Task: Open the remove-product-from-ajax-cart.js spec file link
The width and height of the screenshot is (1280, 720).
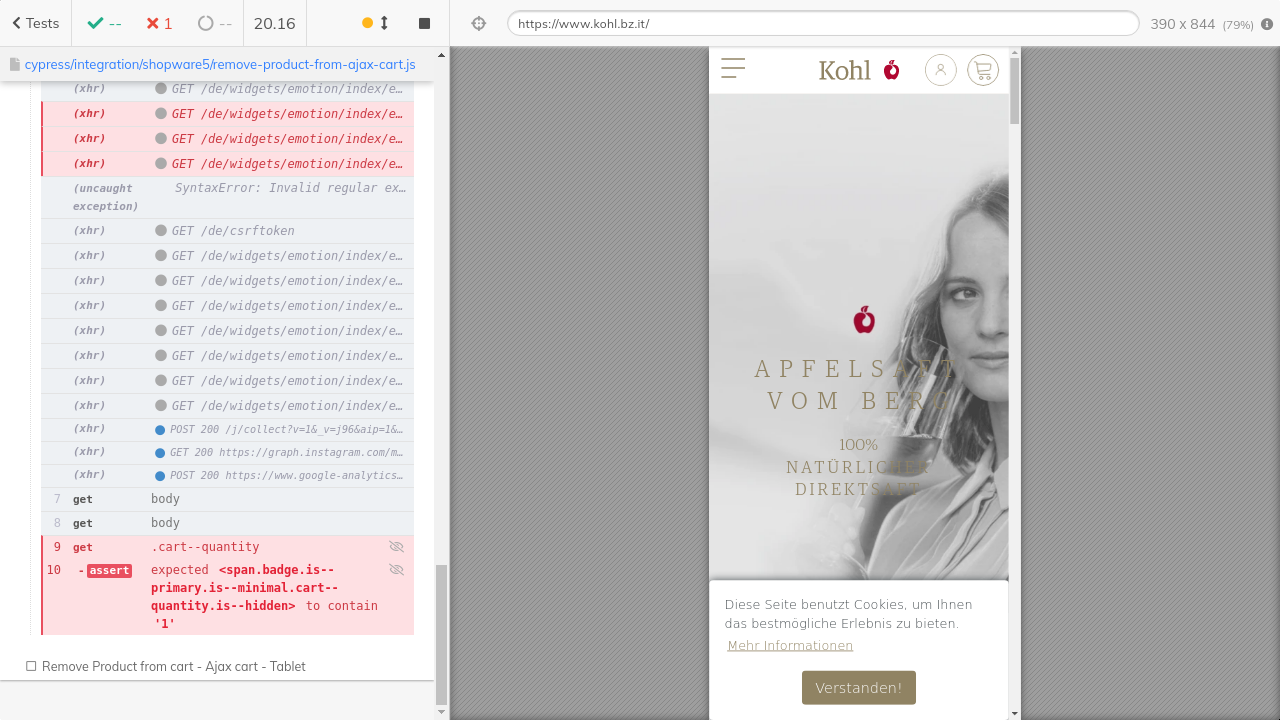Action: click(x=219, y=64)
